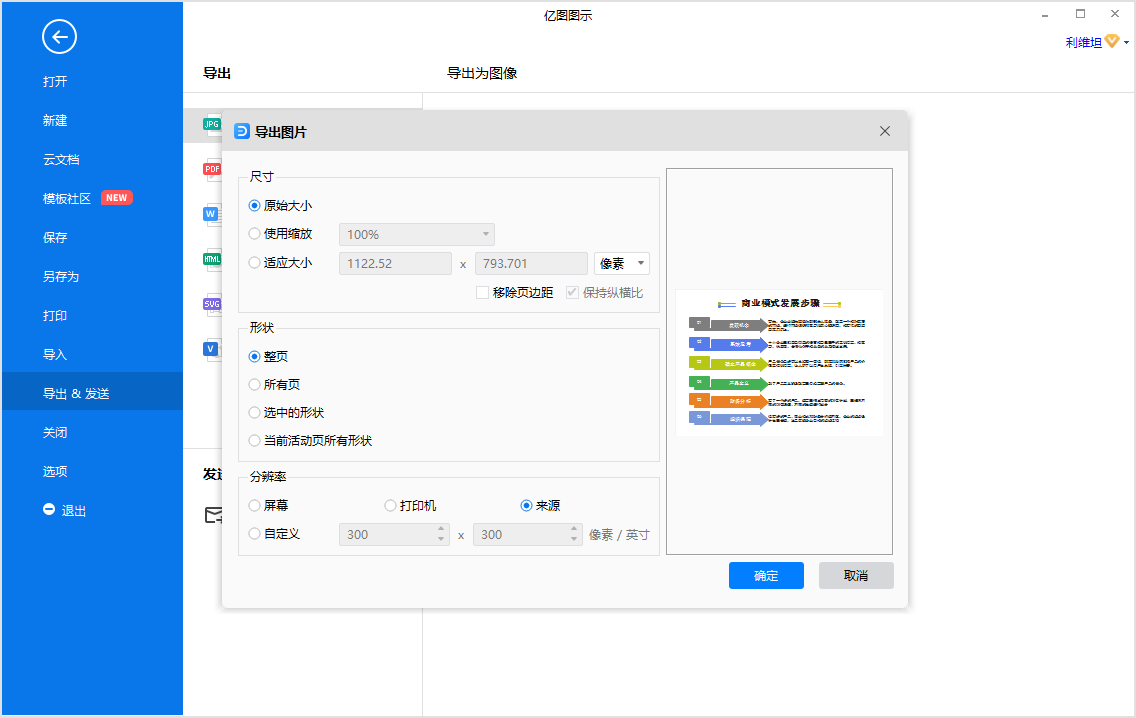Screen dimensions: 1136x718
Task: Select the SVG export format icon
Action: point(212,304)
